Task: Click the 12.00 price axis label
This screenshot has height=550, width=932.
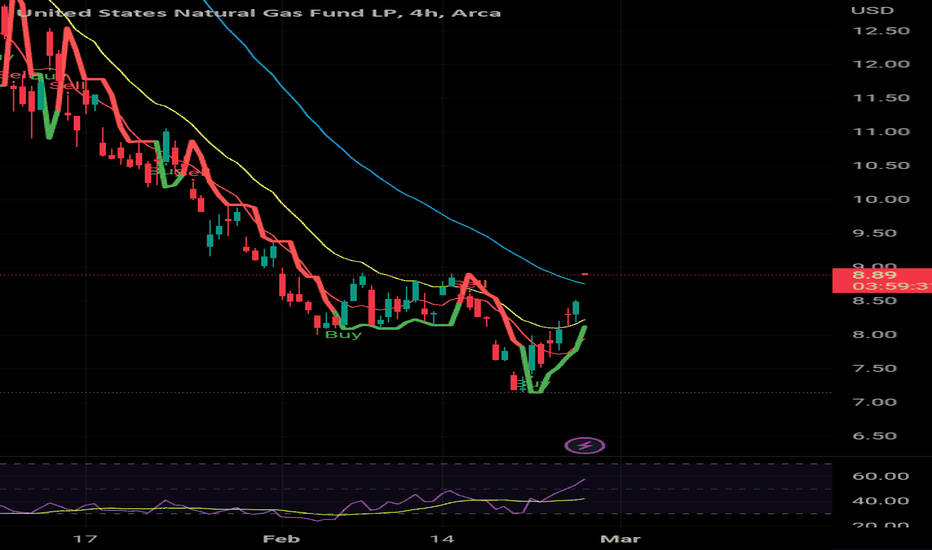Action: coord(881,64)
